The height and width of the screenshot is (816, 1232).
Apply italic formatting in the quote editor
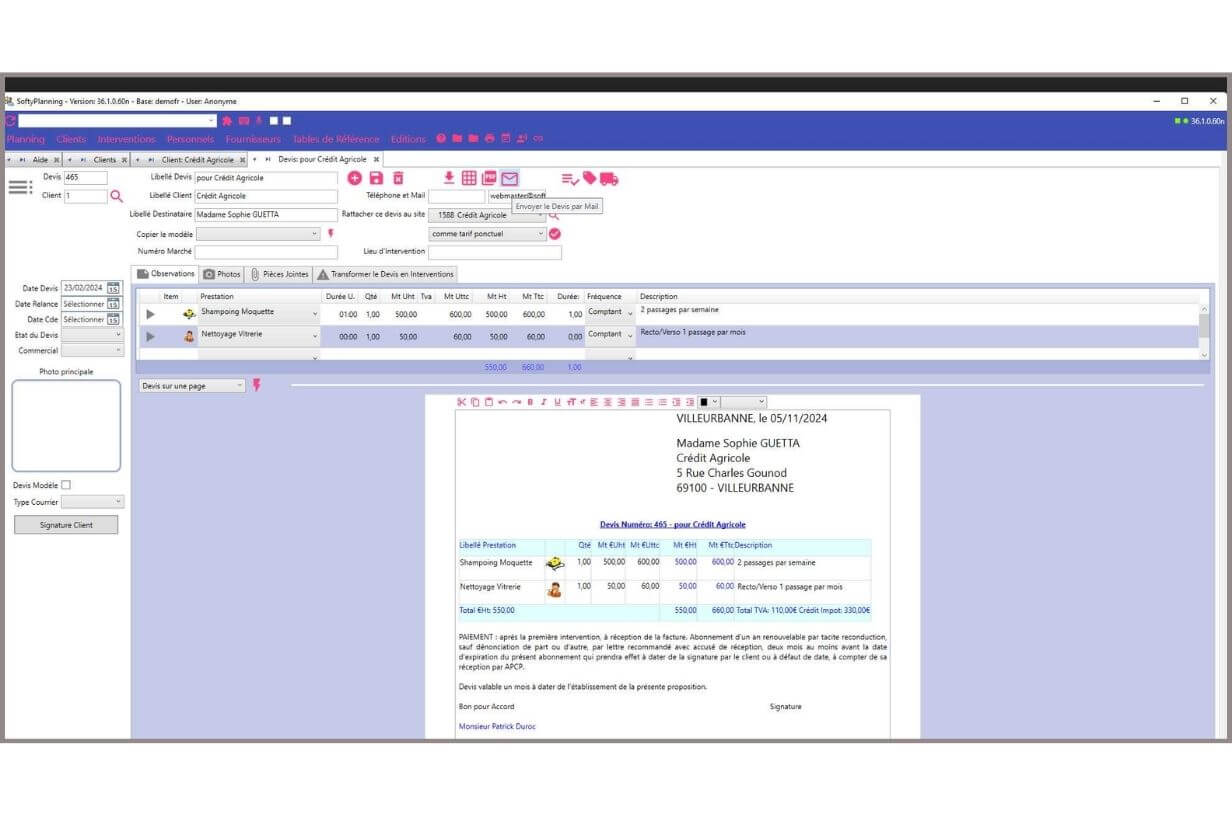[x=543, y=402]
